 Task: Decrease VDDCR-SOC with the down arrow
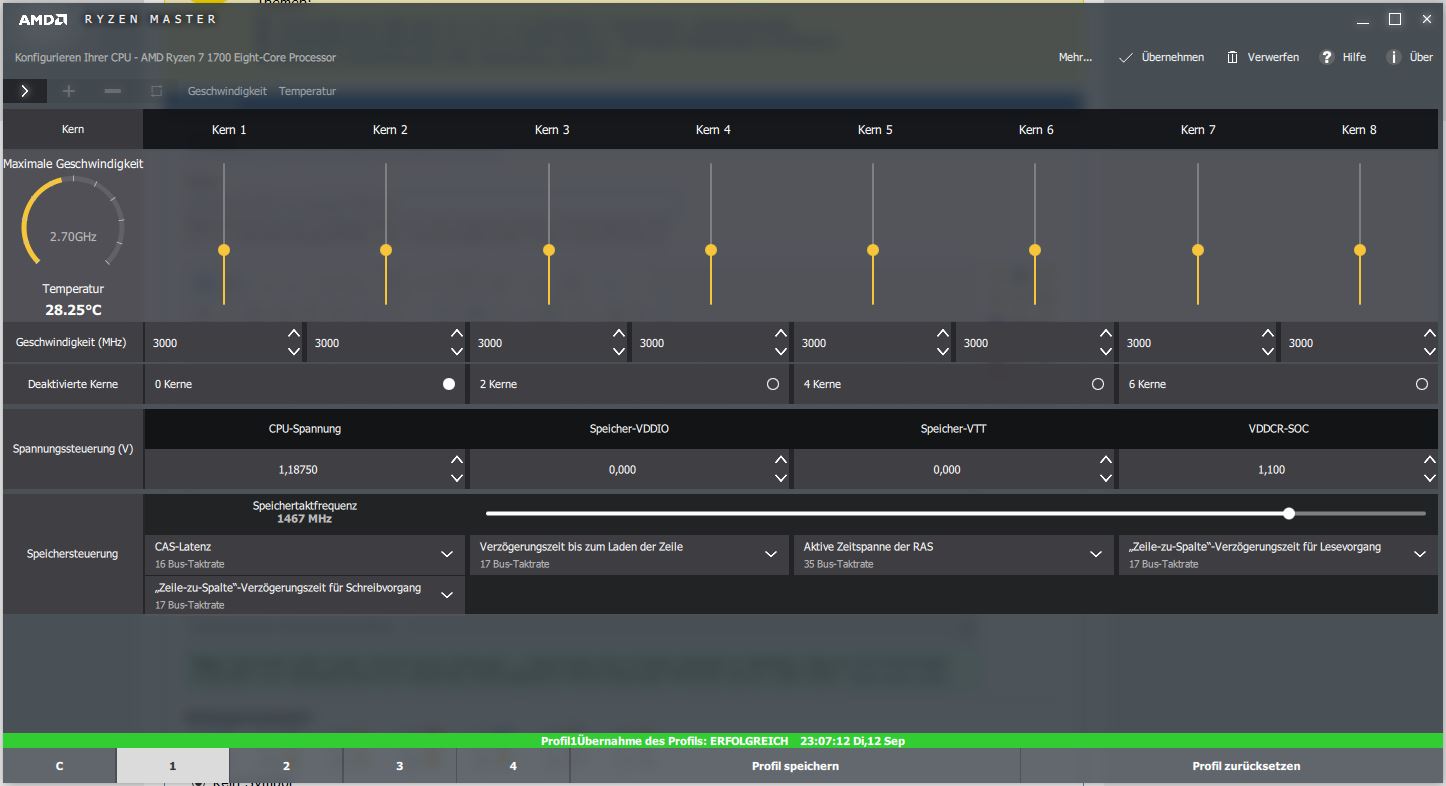point(1430,478)
